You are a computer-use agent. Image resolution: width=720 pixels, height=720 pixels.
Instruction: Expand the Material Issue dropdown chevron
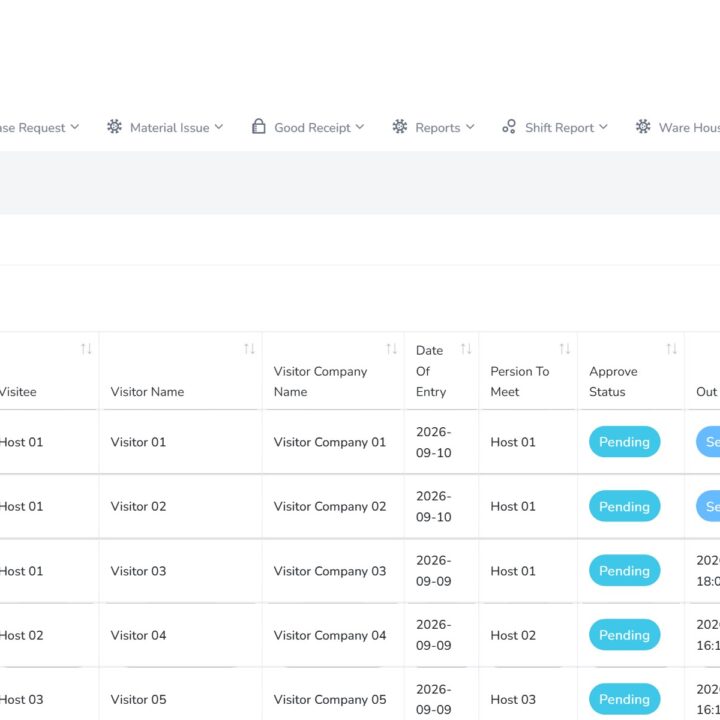tap(219, 127)
